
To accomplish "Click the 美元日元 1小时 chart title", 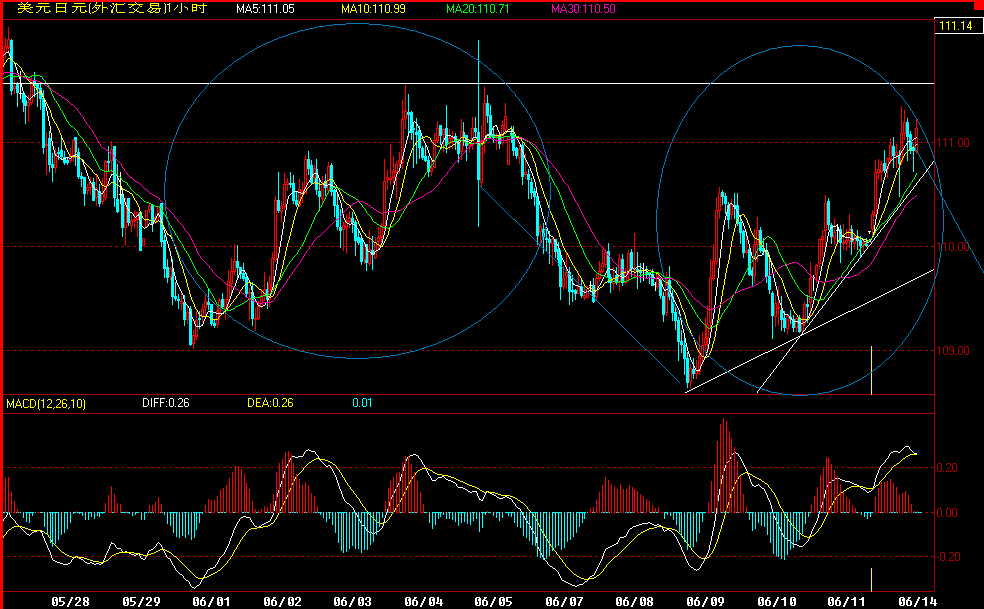I will tap(112, 8).
